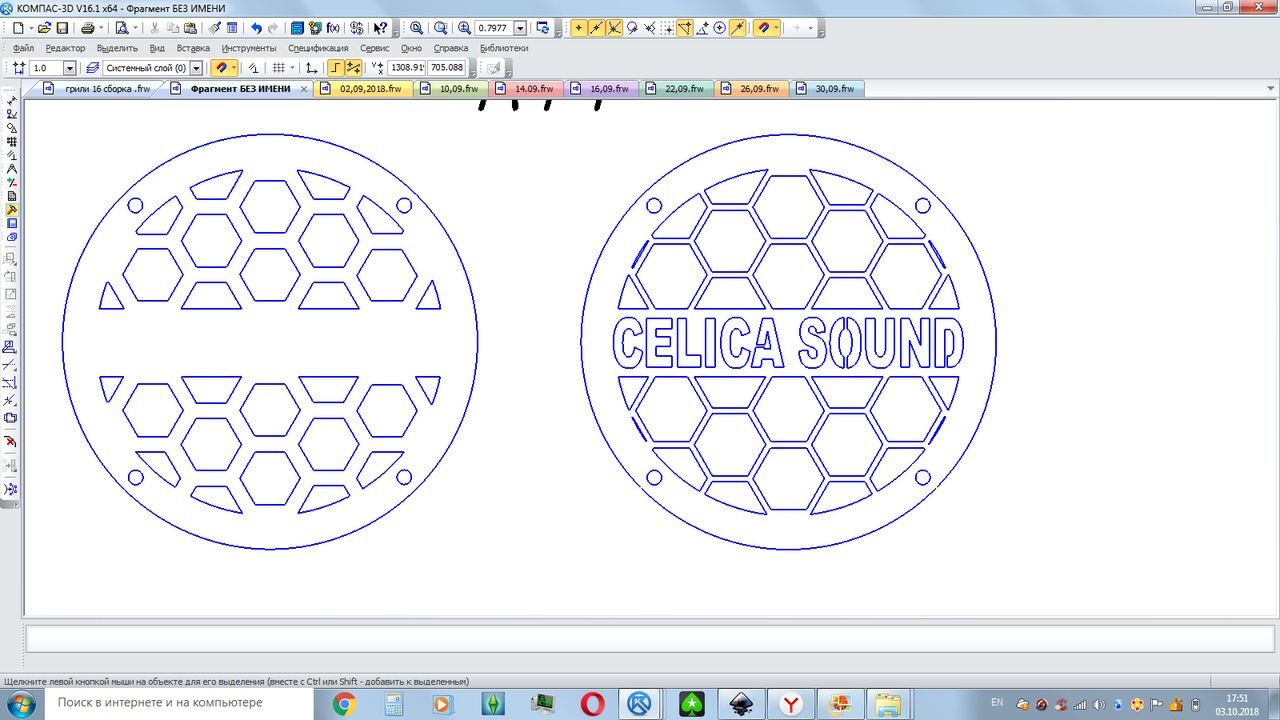Viewport: 1280px width, 720px height.
Task: Toggle cursor rounding mode
Action: tap(353, 68)
